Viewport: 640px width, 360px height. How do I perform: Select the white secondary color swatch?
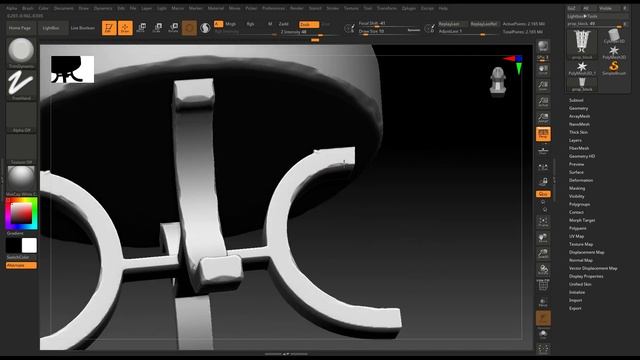click(x=29, y=246)
